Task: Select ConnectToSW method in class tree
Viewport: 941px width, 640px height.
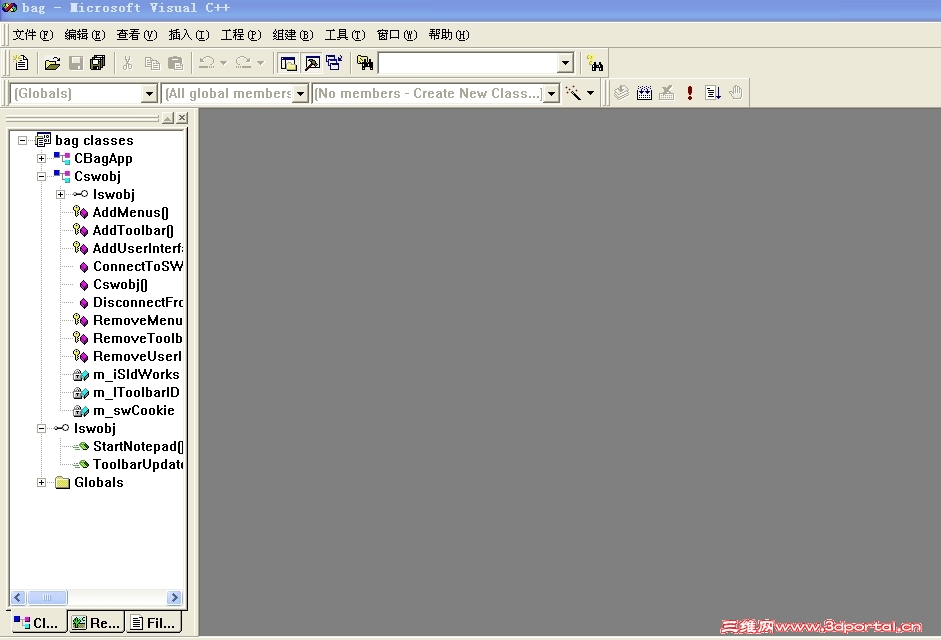Action: click(138, 267)
